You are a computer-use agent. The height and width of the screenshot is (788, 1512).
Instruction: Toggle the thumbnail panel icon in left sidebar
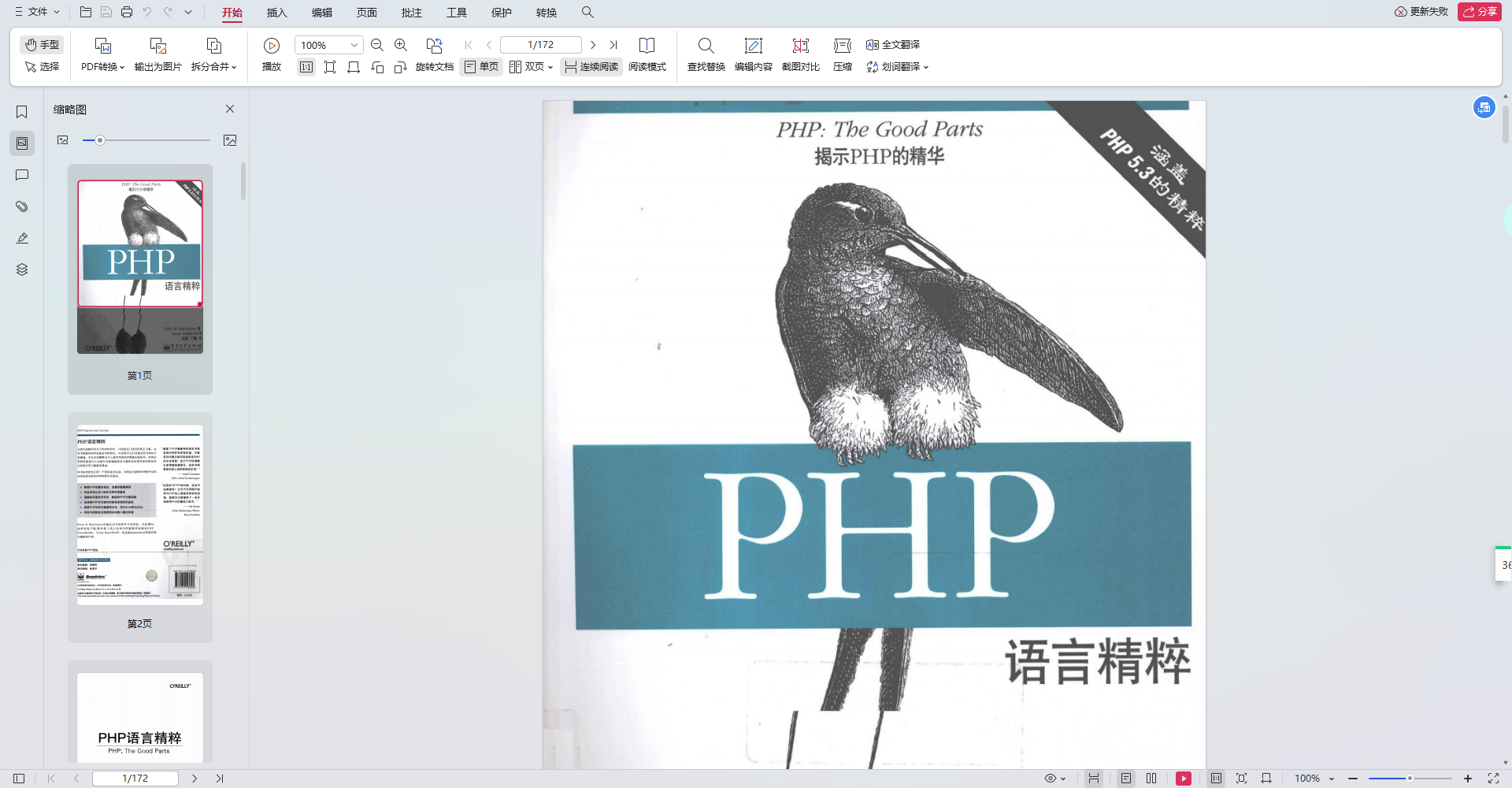[22, 143]
